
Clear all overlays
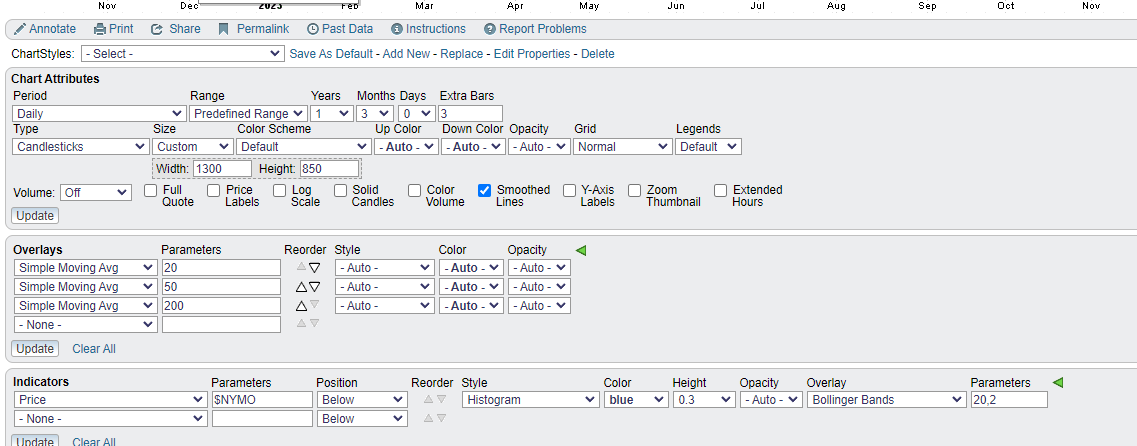[x=94, y=349]
